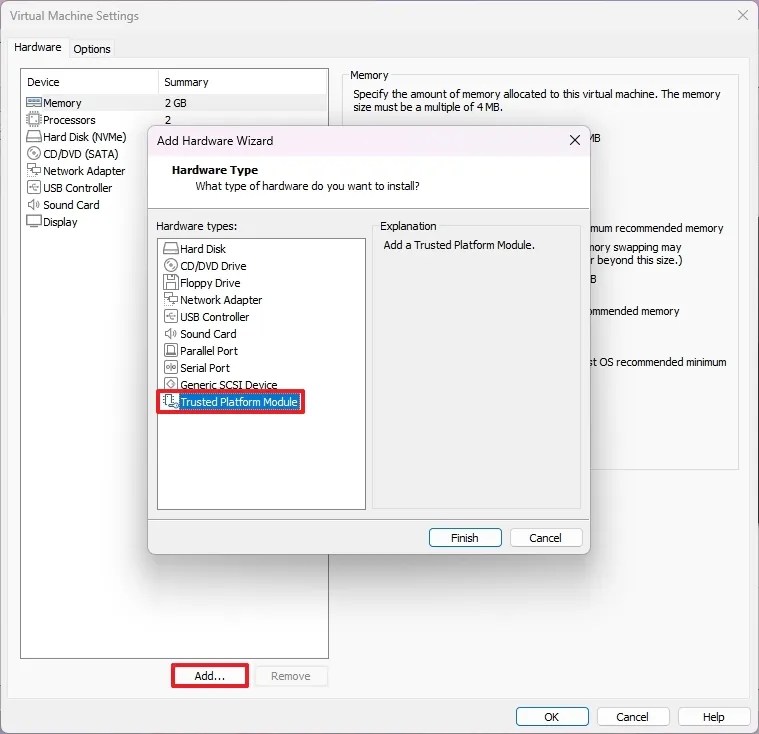Close the Virtual Machine Settings window
The image size is (759, 734).
point(743,15)
